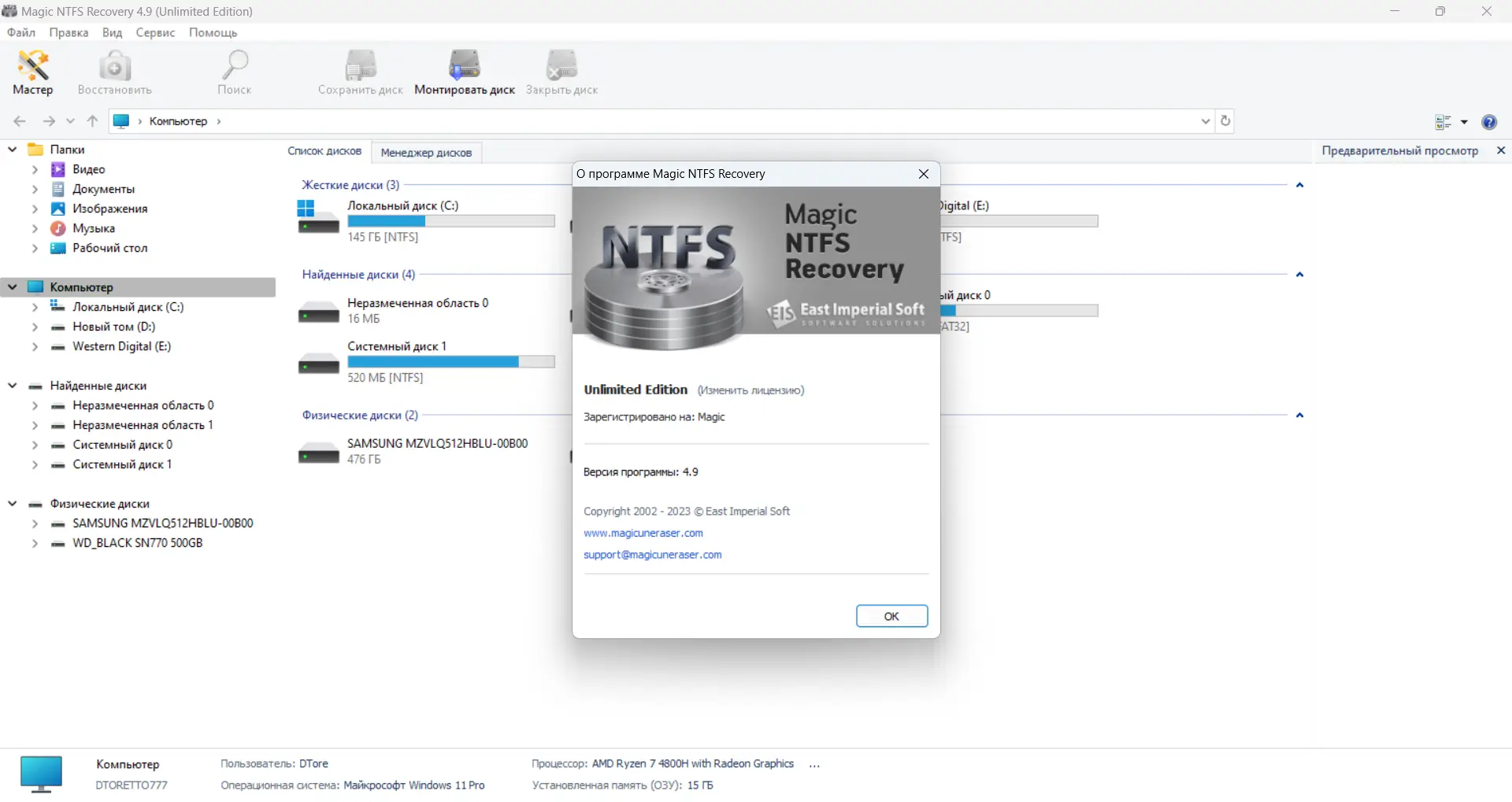Viewport: 1512px width, 802px height.
Task: Select Локальный диск (C:) drive icon in disk list
Action: pyautogui.click(x=317, y=217)
